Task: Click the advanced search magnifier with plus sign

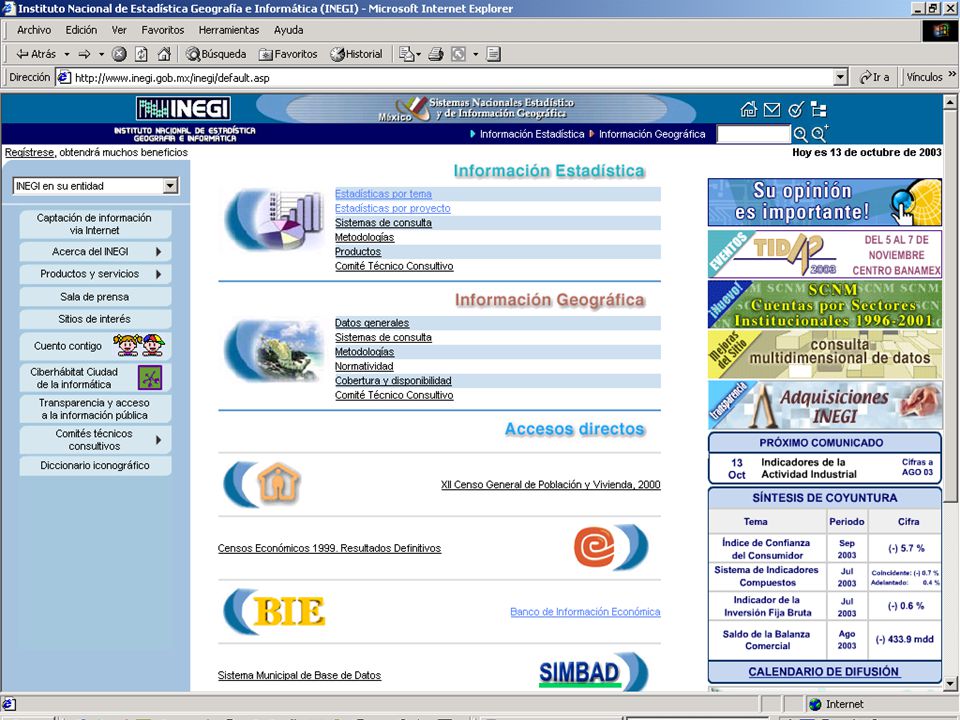Action: [820, 133]
